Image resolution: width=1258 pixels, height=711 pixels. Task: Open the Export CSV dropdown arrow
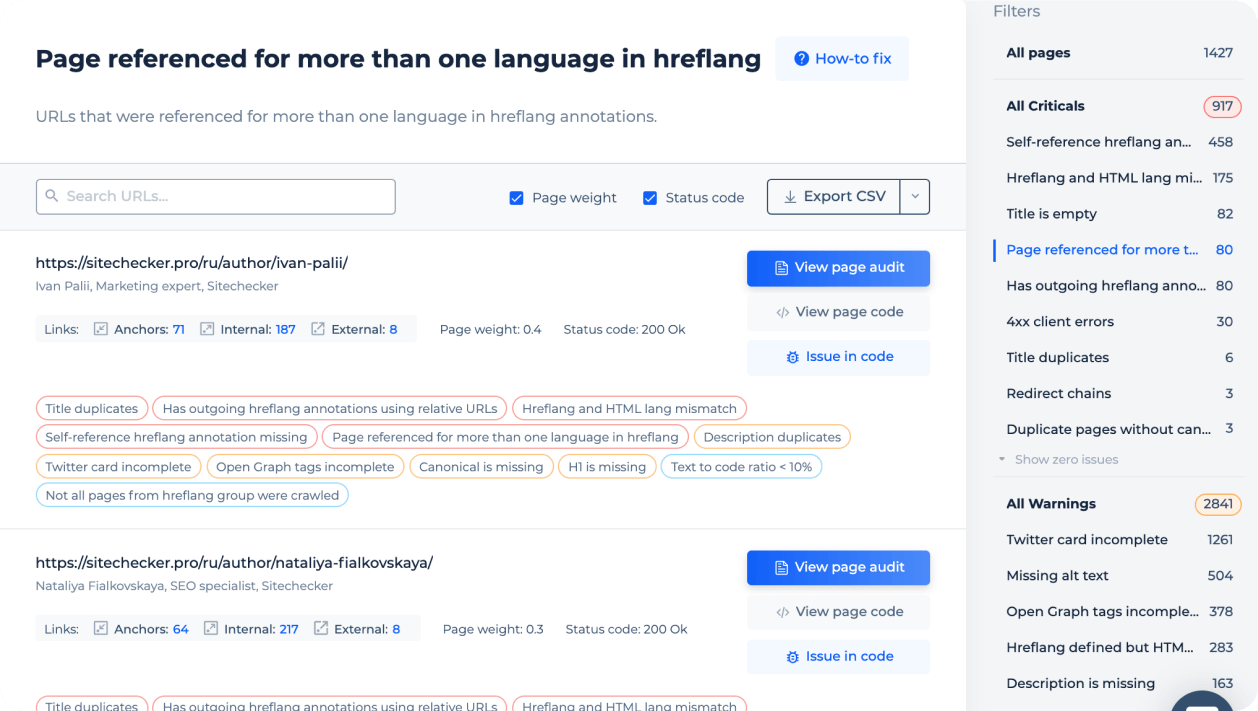click(915, 197)
